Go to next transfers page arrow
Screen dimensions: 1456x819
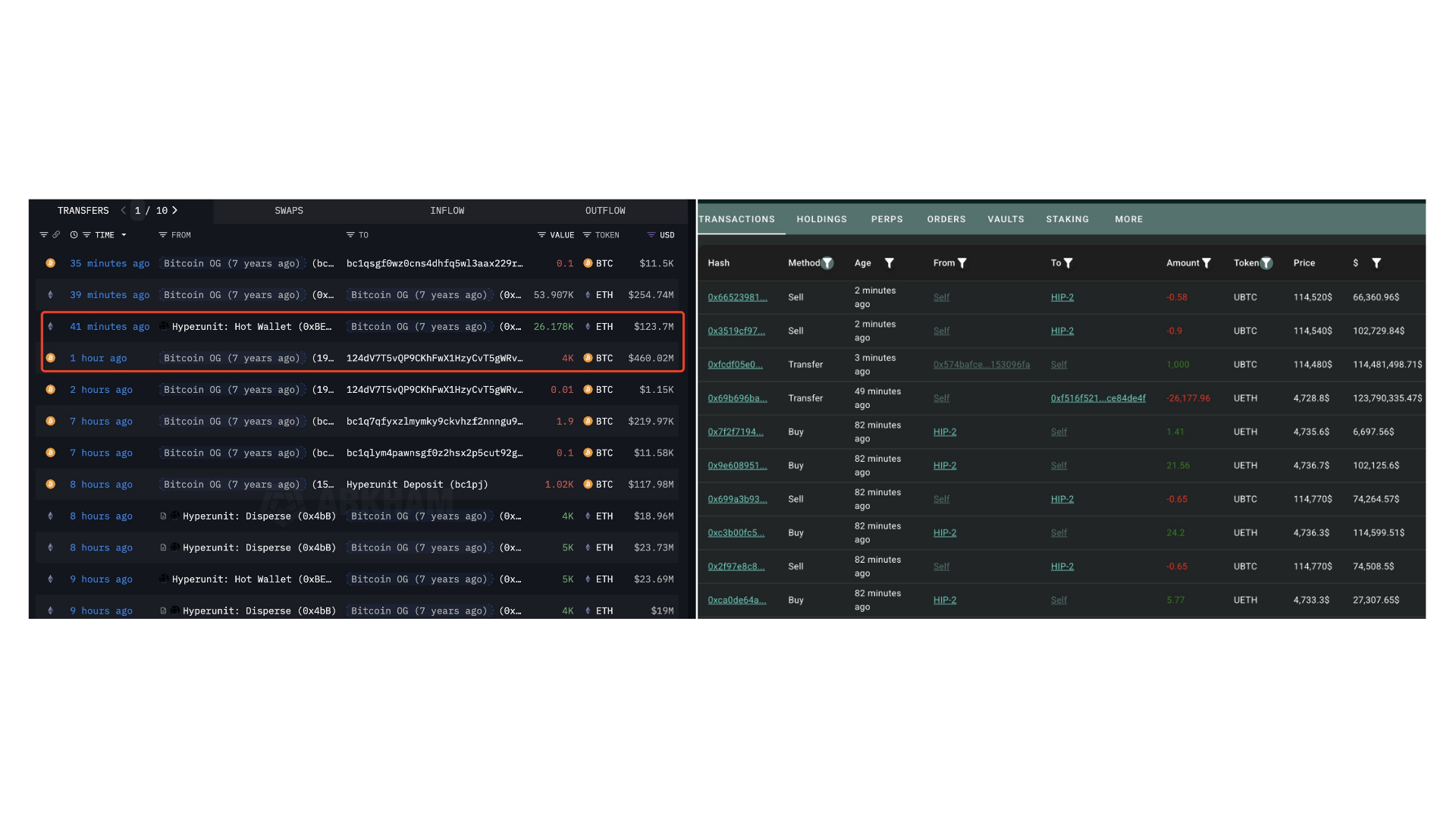pos(174,211)
